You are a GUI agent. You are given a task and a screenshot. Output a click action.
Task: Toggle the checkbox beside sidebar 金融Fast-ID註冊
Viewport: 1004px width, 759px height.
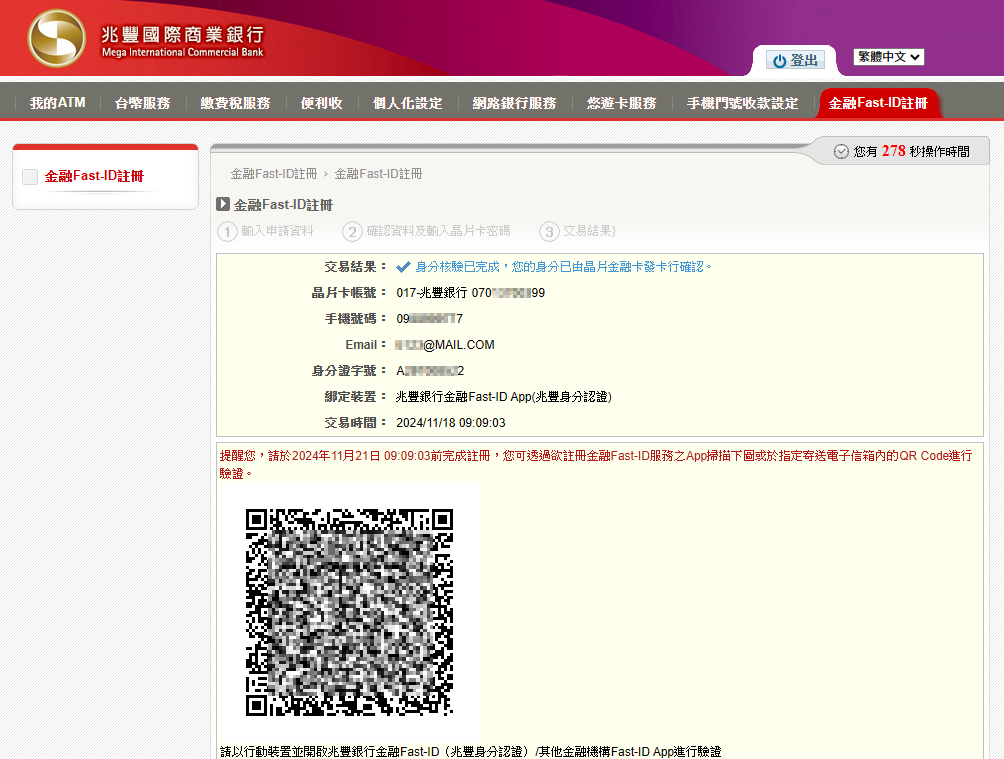pos(30,177)
